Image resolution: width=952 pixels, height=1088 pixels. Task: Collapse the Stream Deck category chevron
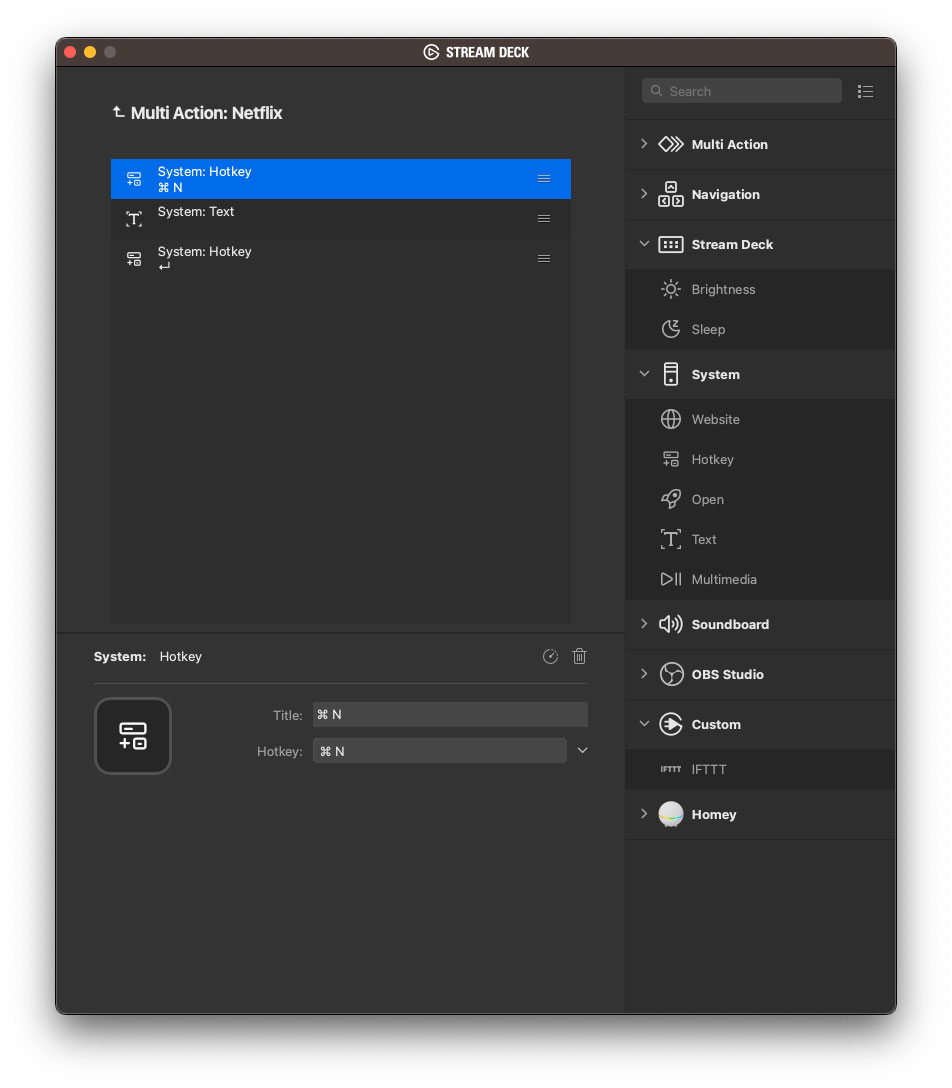[x=644, y=244]
